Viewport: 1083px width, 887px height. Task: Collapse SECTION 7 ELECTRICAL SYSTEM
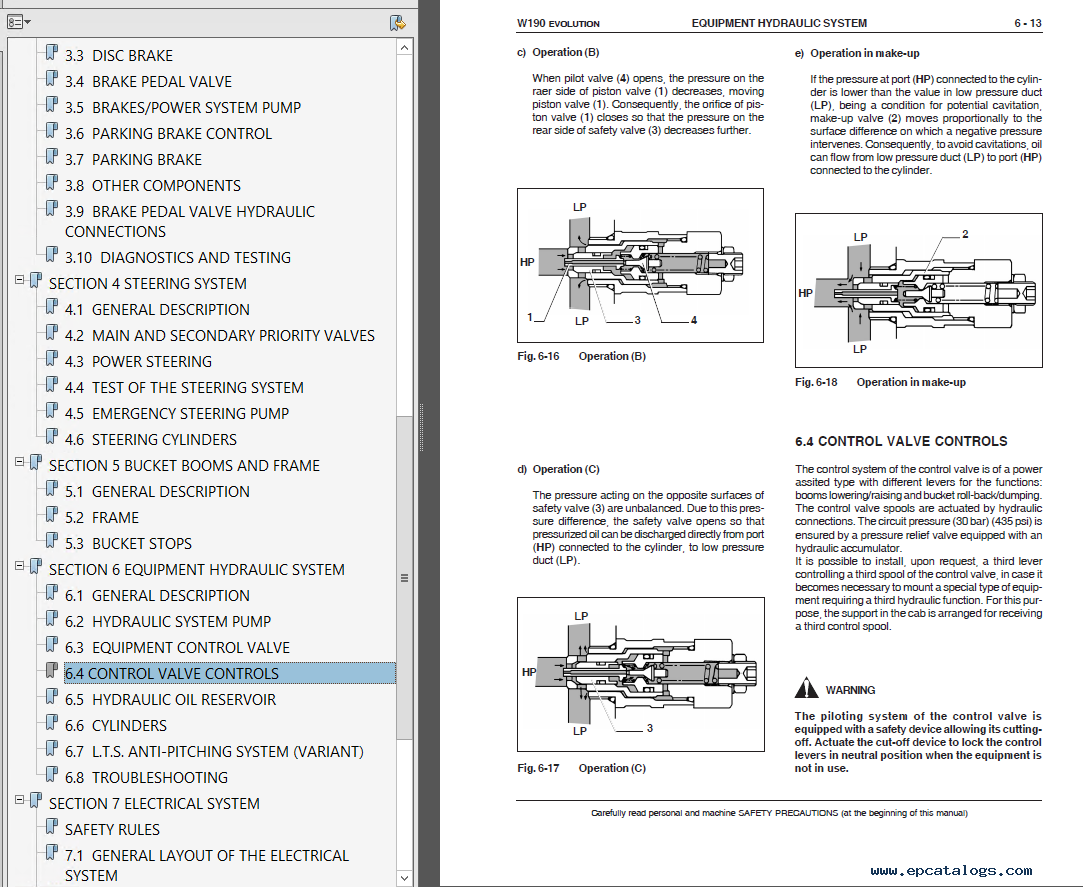coord(19,800)
